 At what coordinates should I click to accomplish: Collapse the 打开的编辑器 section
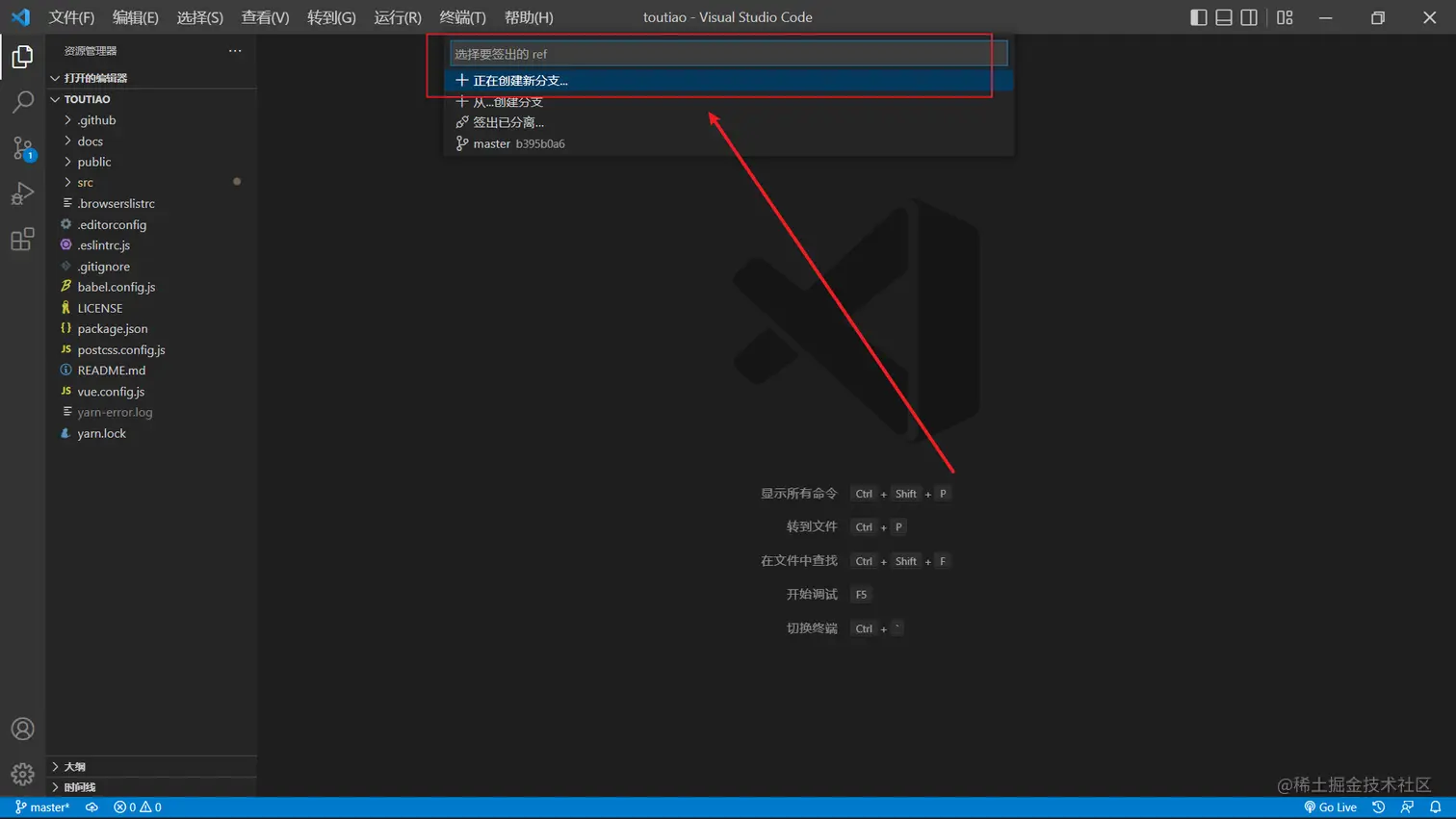[x=151, y=78]
